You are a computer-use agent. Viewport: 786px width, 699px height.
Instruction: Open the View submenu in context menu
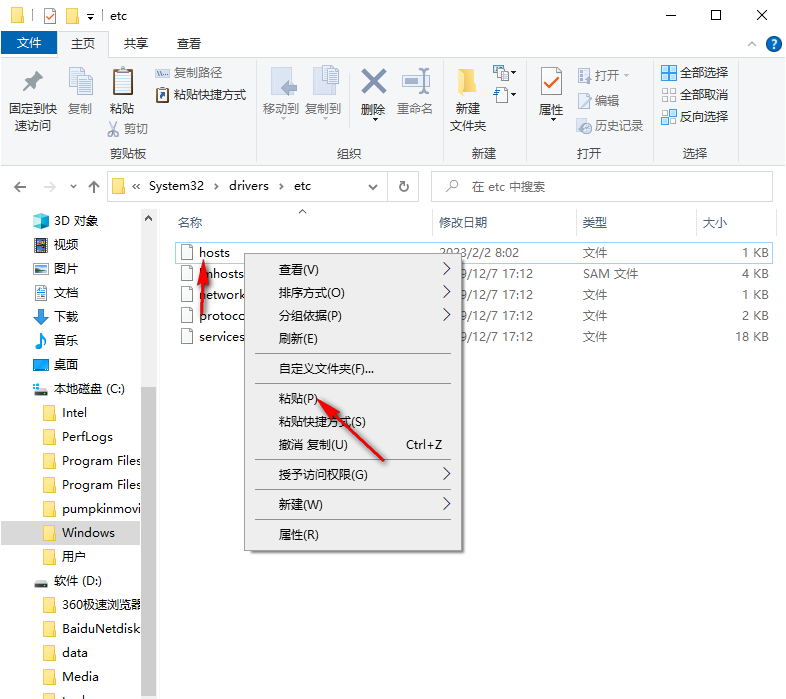tap(353, 270)
